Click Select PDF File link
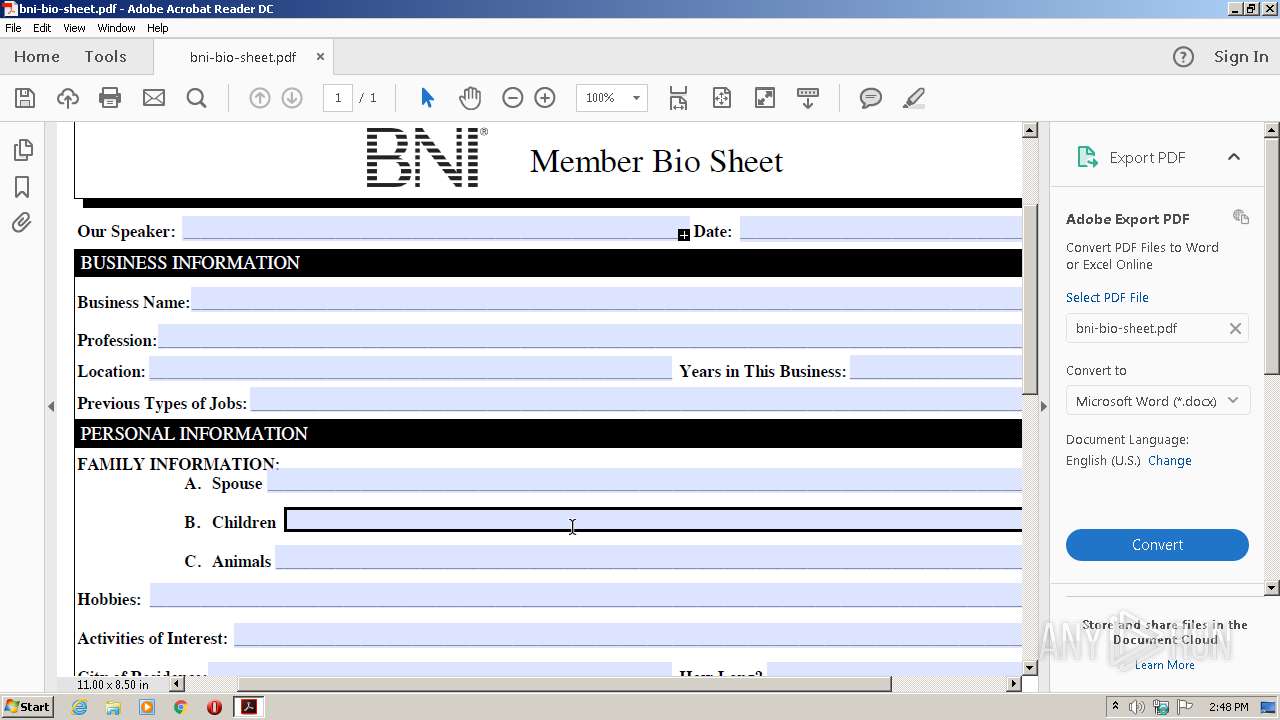The image size is (1280, 720). coord(1107,297)
